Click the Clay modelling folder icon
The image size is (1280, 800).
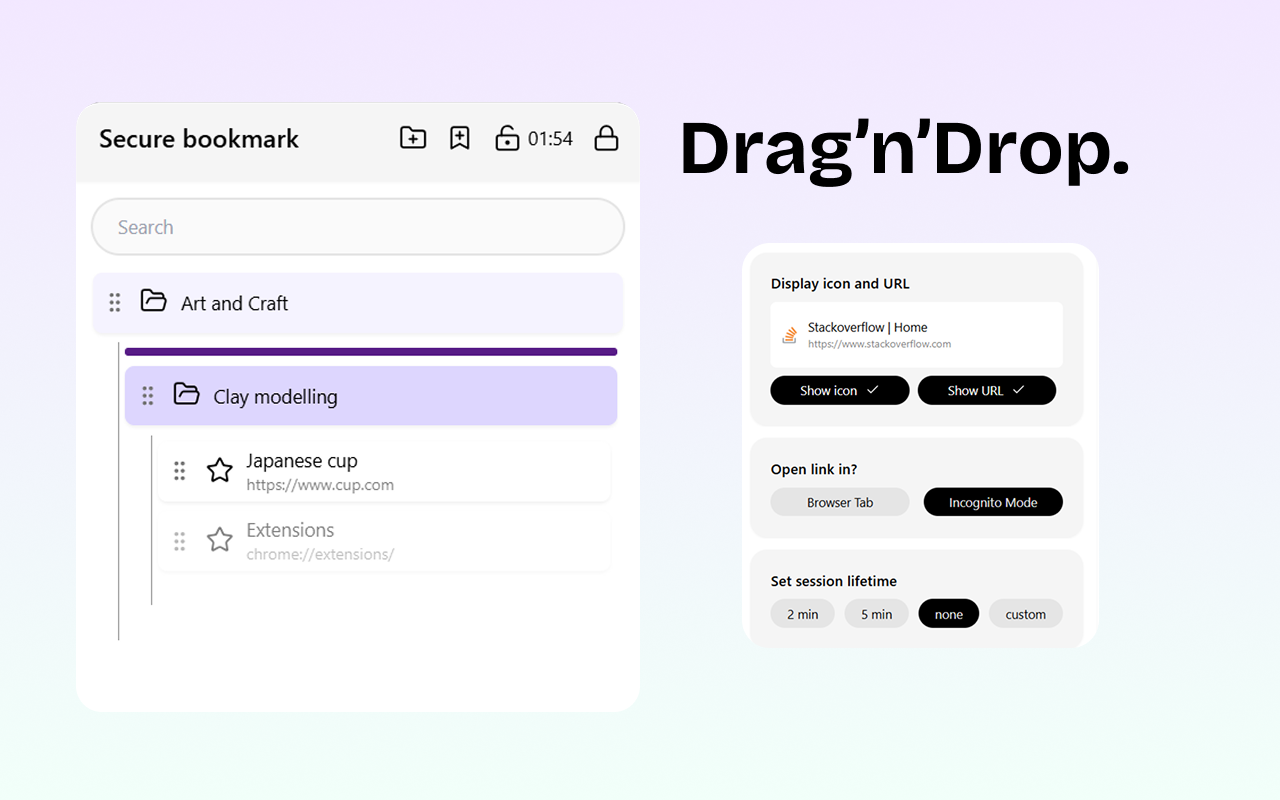click(186, 395)
